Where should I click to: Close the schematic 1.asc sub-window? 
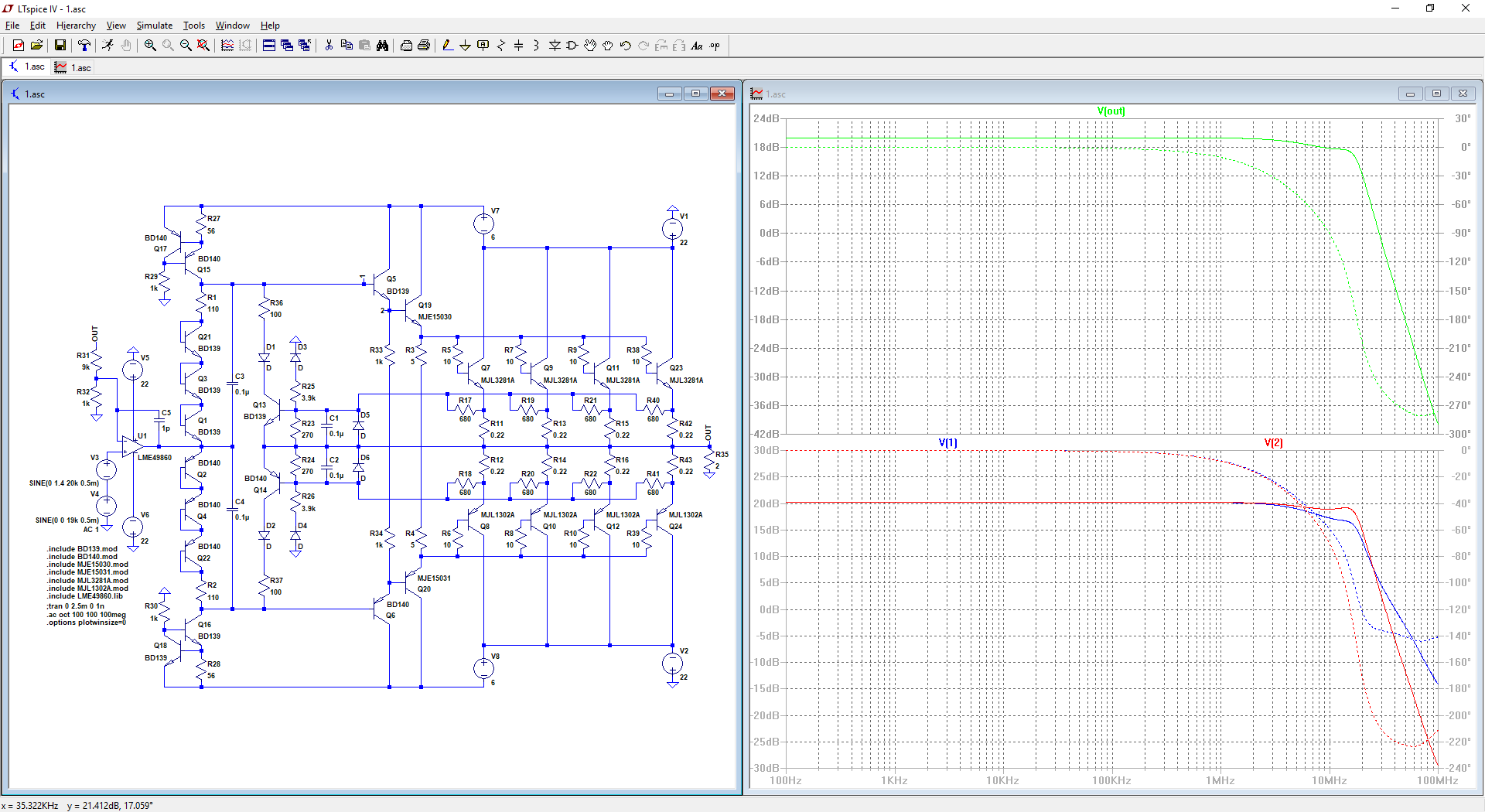[x=722, y=94]
